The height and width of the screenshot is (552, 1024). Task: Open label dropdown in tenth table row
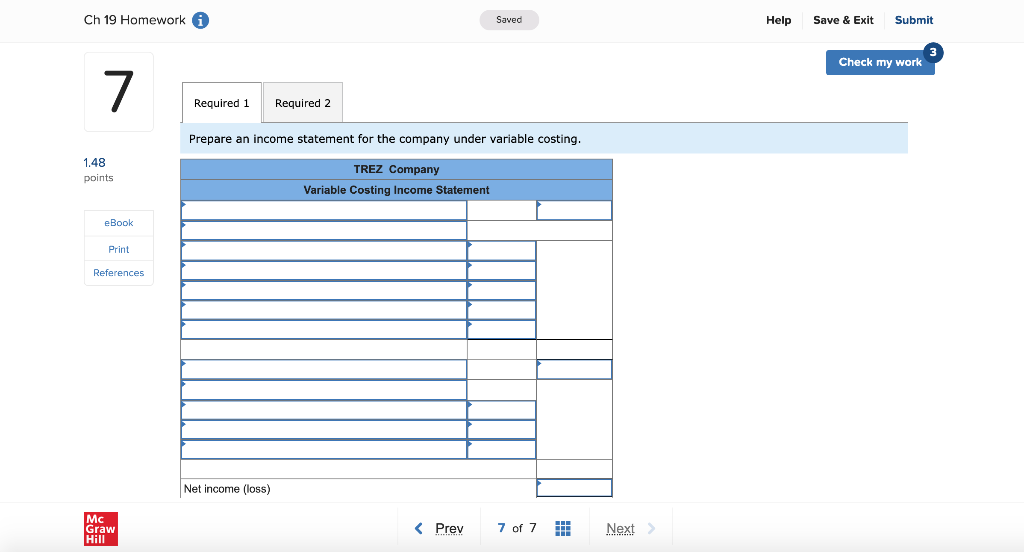point(324,390)
